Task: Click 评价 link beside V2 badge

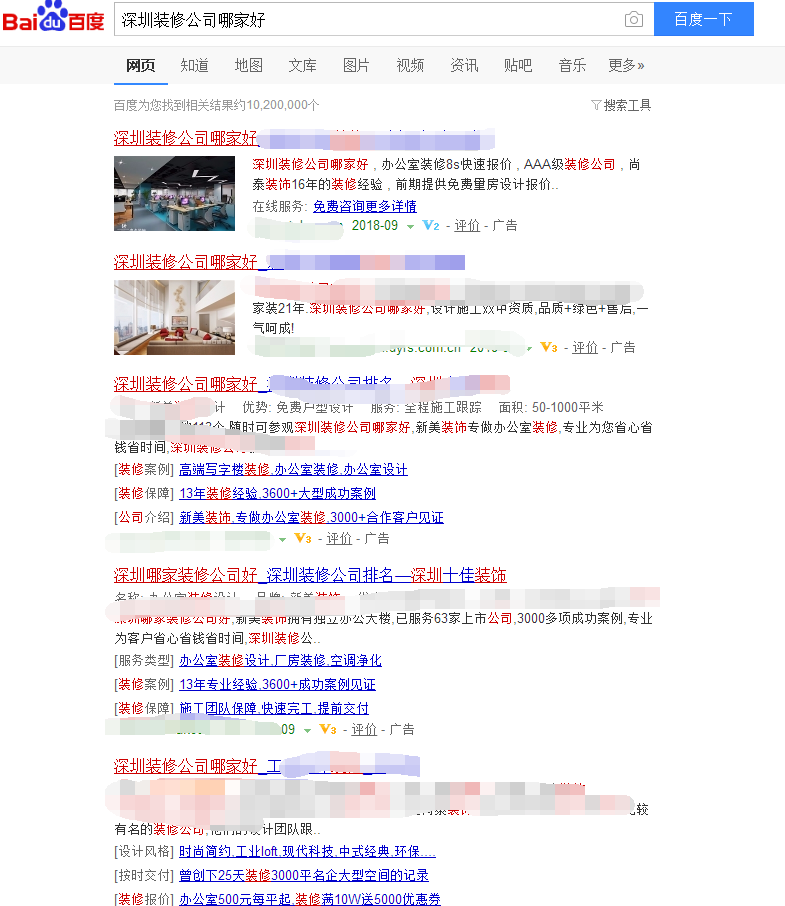Action: (467, 225)
